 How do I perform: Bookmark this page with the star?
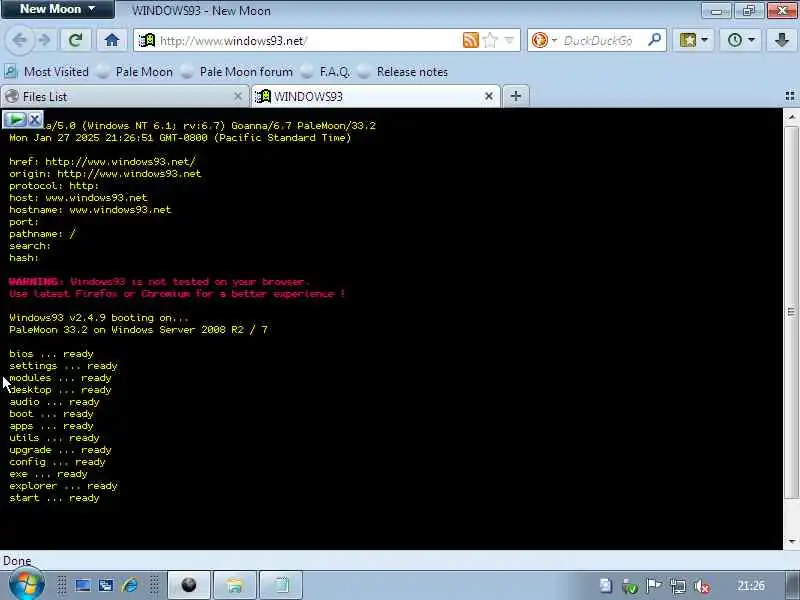coord(490,40)
